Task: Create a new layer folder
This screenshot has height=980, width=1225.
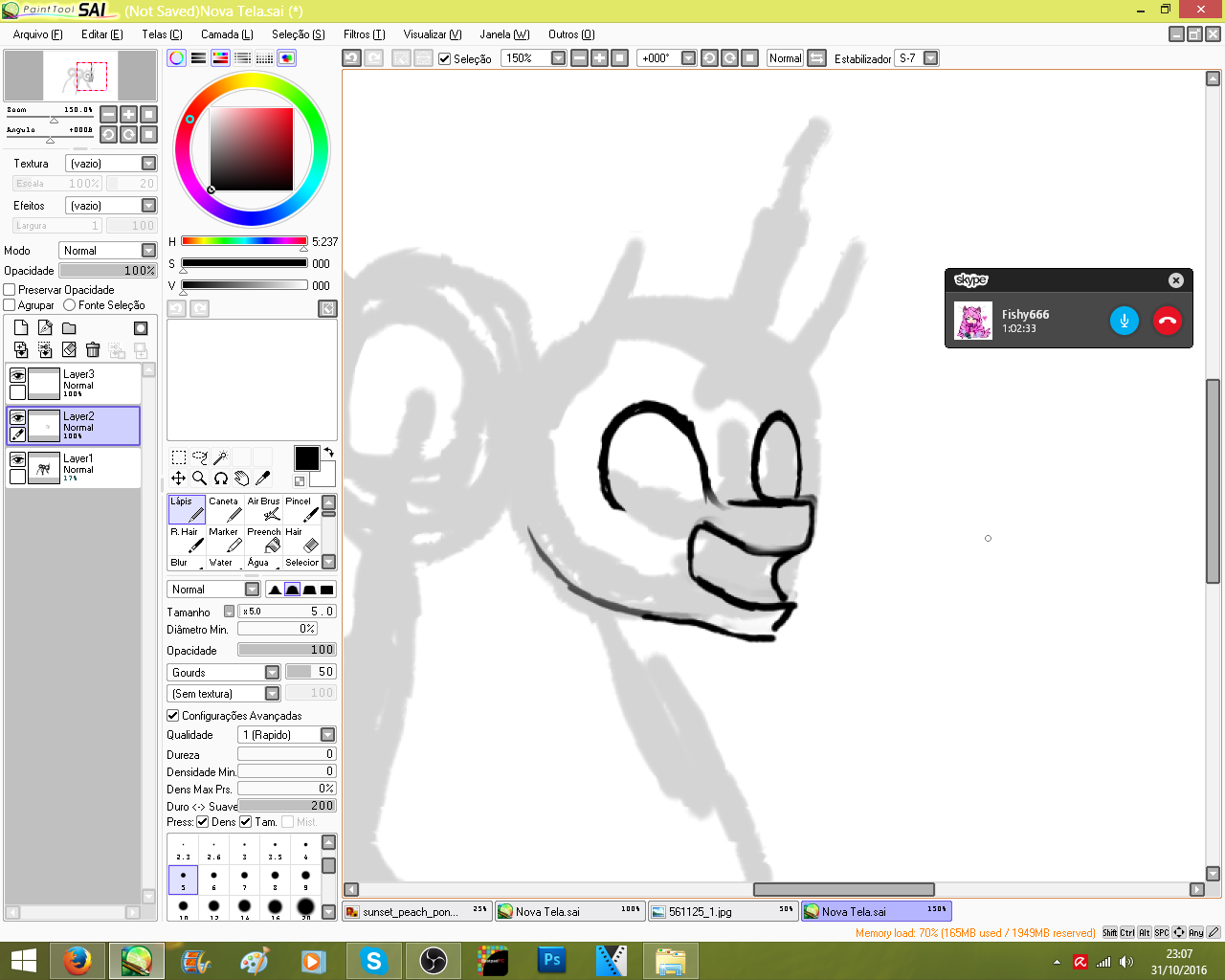Action: [x=69, y=328]
